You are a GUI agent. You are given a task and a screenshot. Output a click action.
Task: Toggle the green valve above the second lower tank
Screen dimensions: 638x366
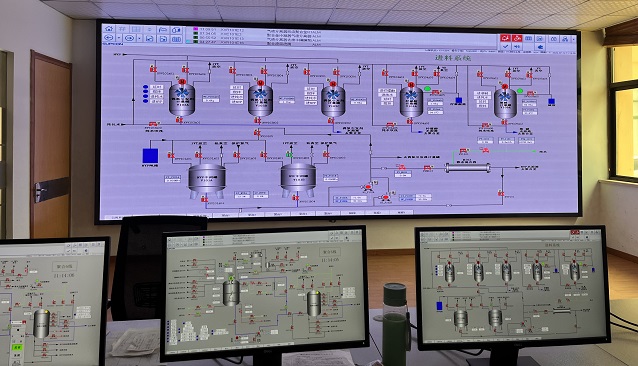click(x=289, y=154)
